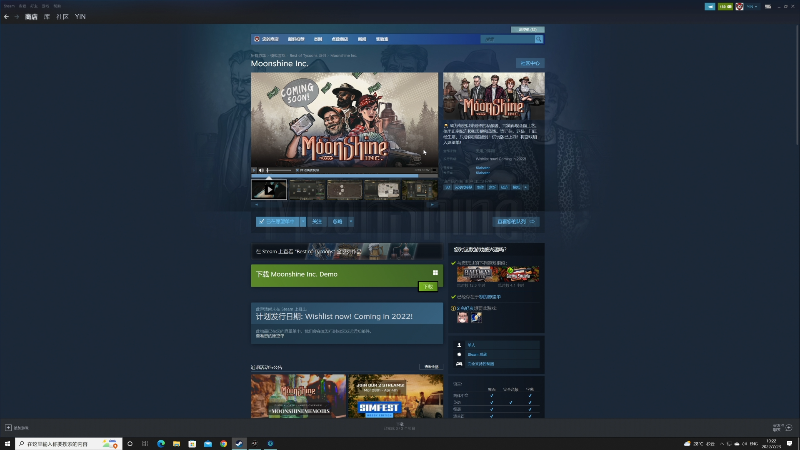
Task: Click the view your queue button
Action: click(516, 221)
